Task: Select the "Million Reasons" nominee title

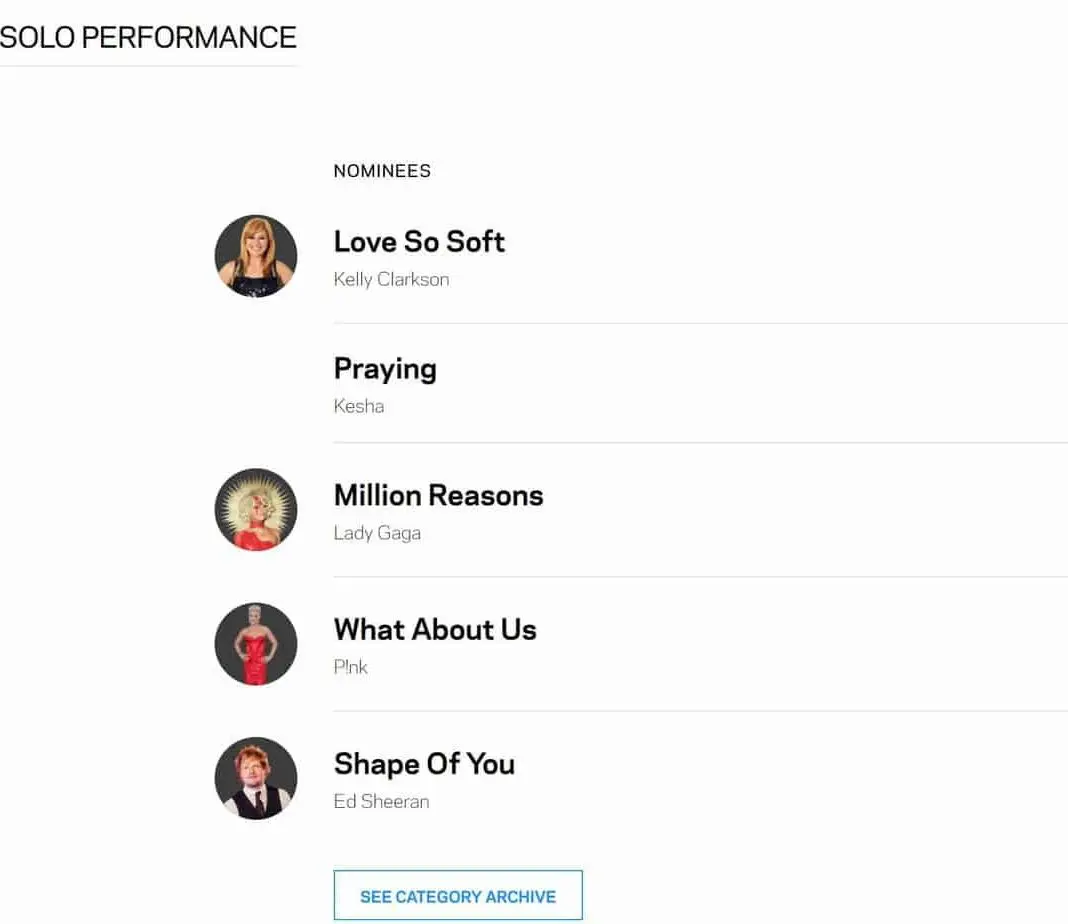Action: (438, 496)
